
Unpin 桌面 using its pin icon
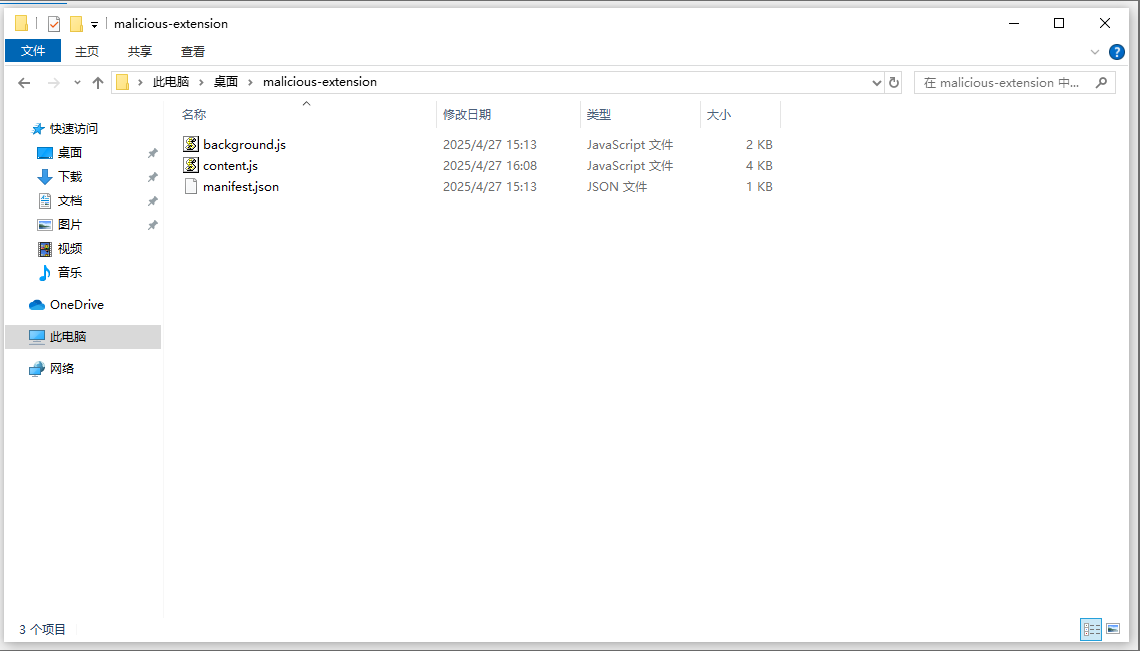click(x=153, y=153)
